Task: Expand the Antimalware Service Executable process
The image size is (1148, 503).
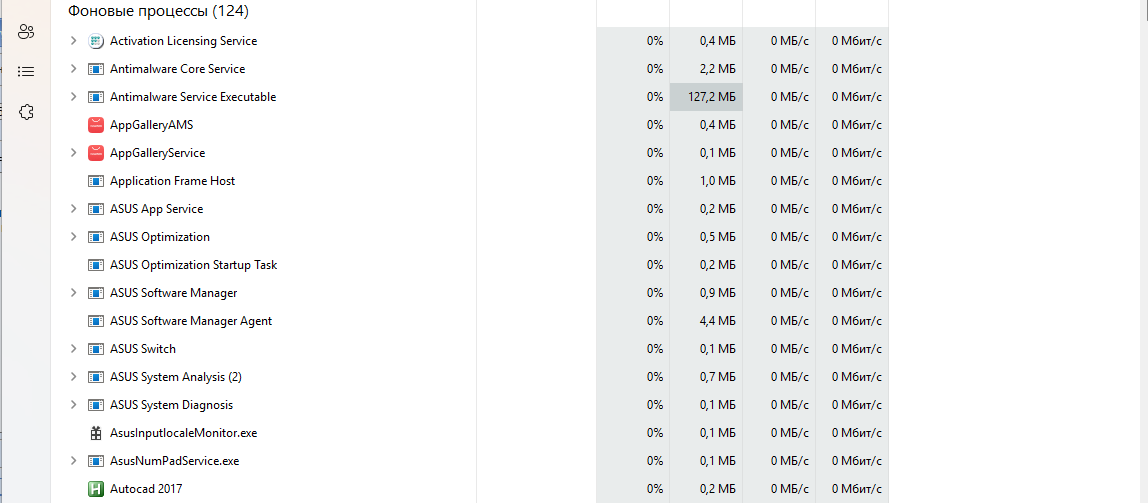Action: 73,97
